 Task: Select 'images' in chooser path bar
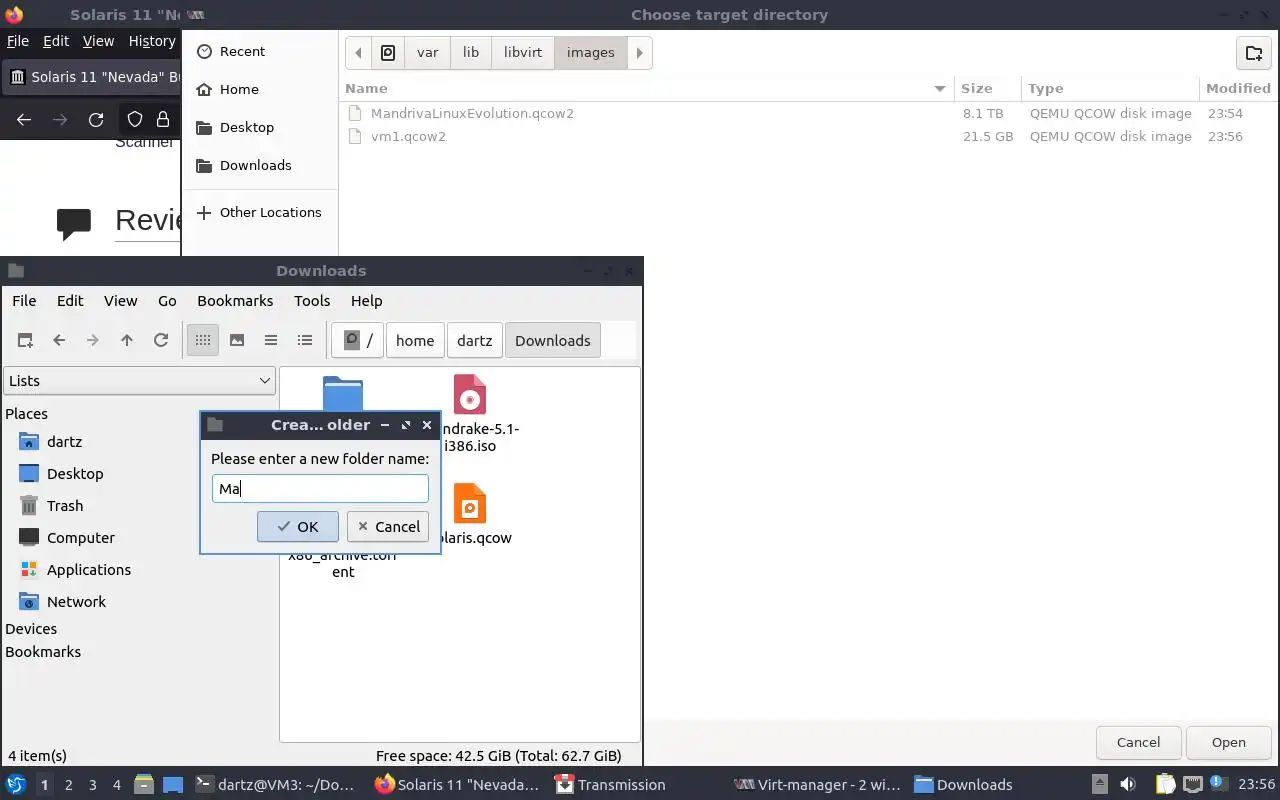[591, 52]
